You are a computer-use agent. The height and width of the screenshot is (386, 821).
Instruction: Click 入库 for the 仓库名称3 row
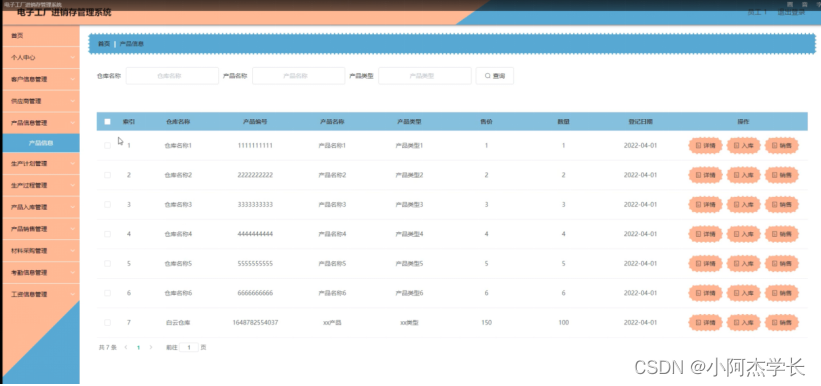click(x=744, y=204)
